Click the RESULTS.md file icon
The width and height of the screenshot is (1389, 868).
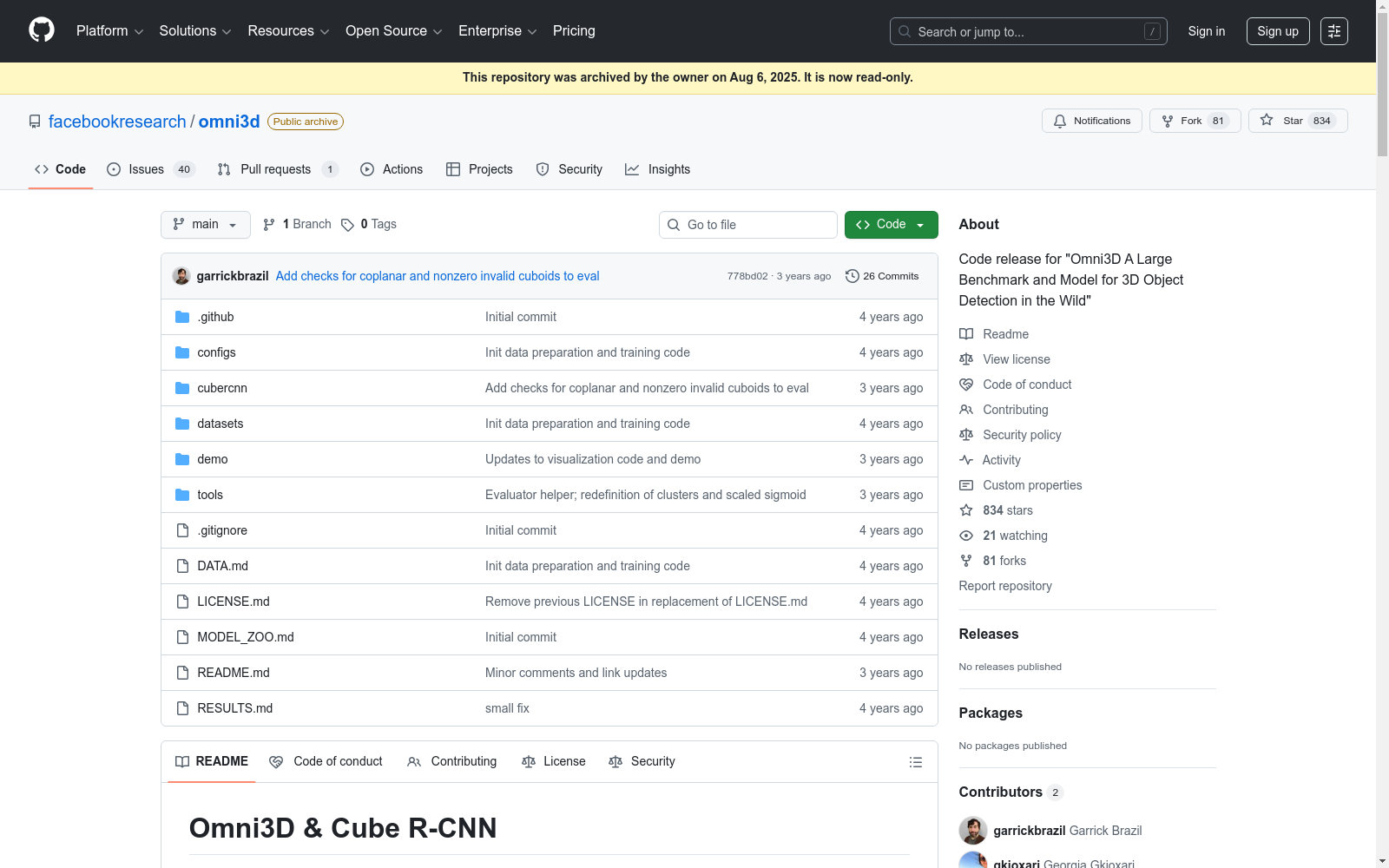click(182, 708)
